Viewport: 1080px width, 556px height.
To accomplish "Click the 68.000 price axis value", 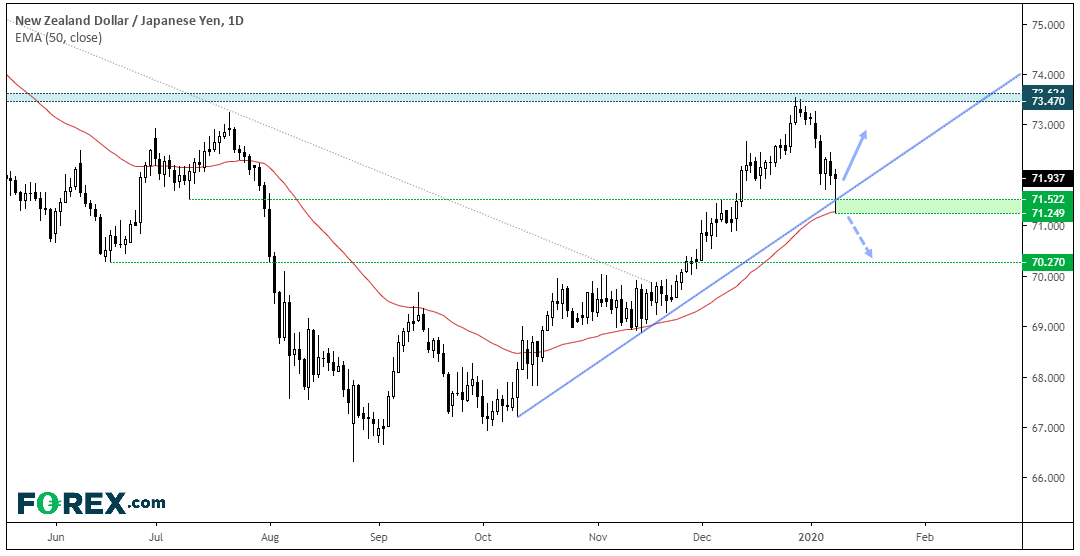I will (1048, 378).
